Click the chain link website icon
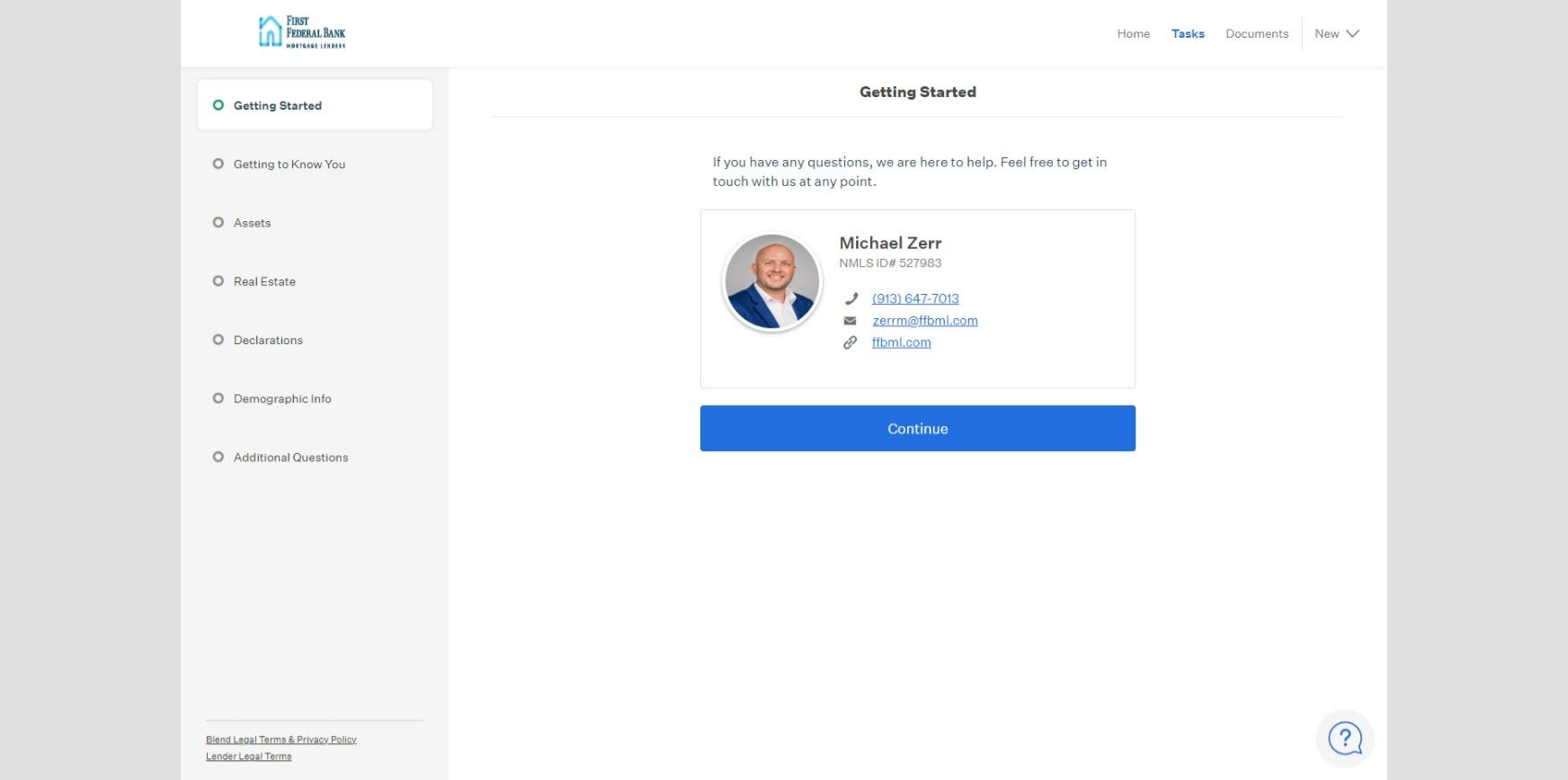Screen dimensions: 1568x780 click(850, 342)
